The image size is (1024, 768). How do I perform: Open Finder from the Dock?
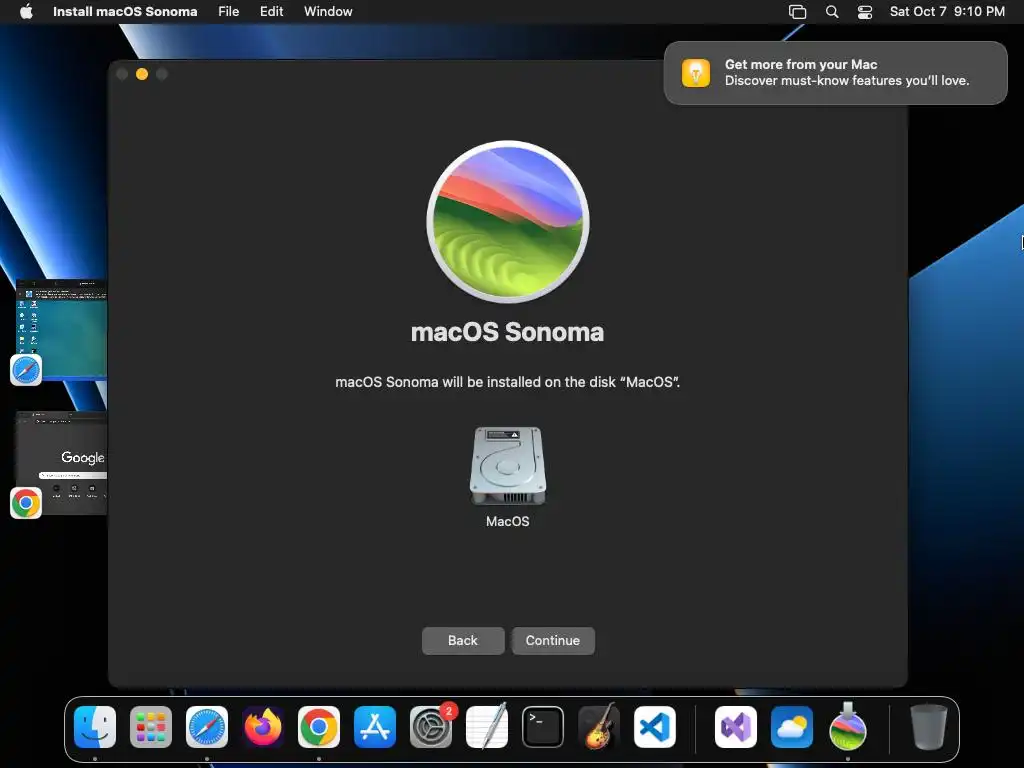[95, 727]
